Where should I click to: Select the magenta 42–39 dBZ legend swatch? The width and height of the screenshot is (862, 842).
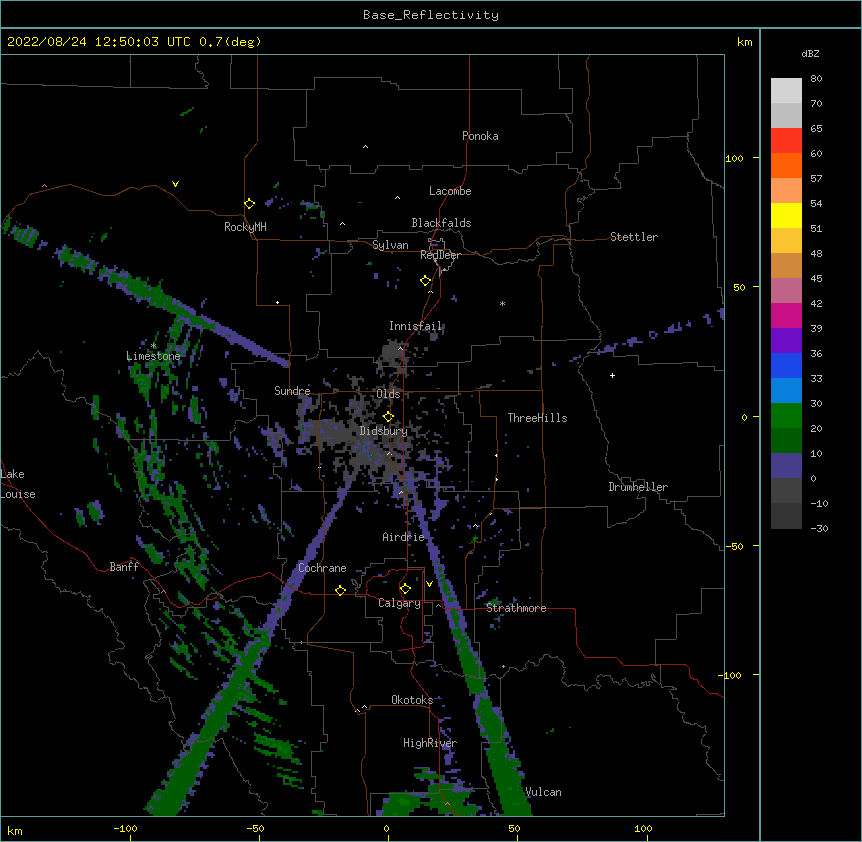[x=786, y=316]
